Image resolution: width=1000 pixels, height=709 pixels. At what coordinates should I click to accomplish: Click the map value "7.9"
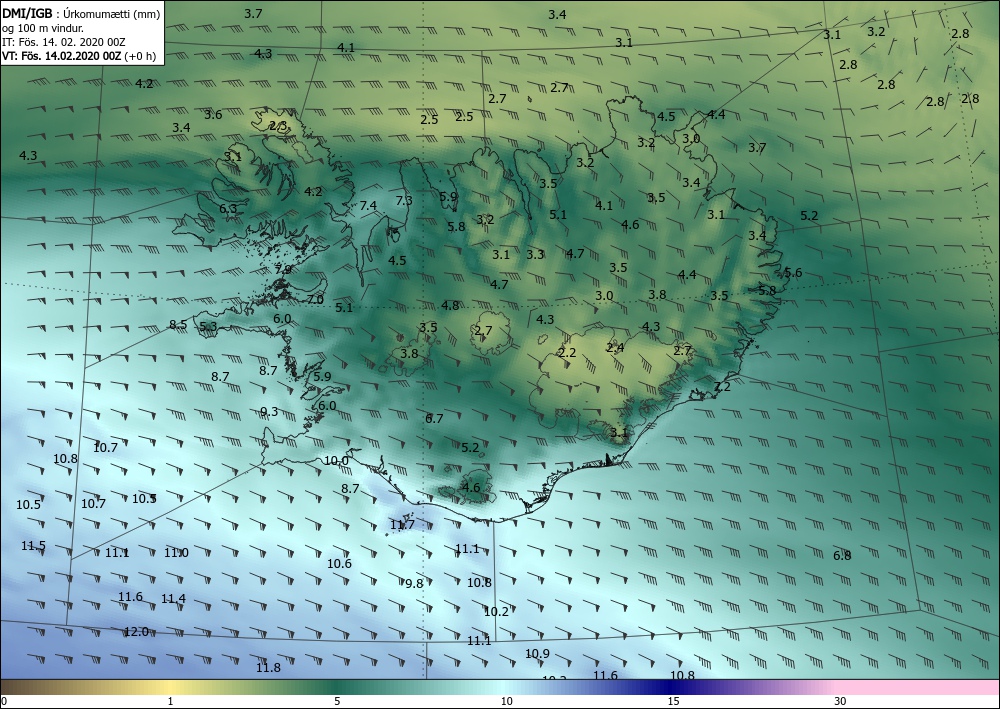pos(283,270)
